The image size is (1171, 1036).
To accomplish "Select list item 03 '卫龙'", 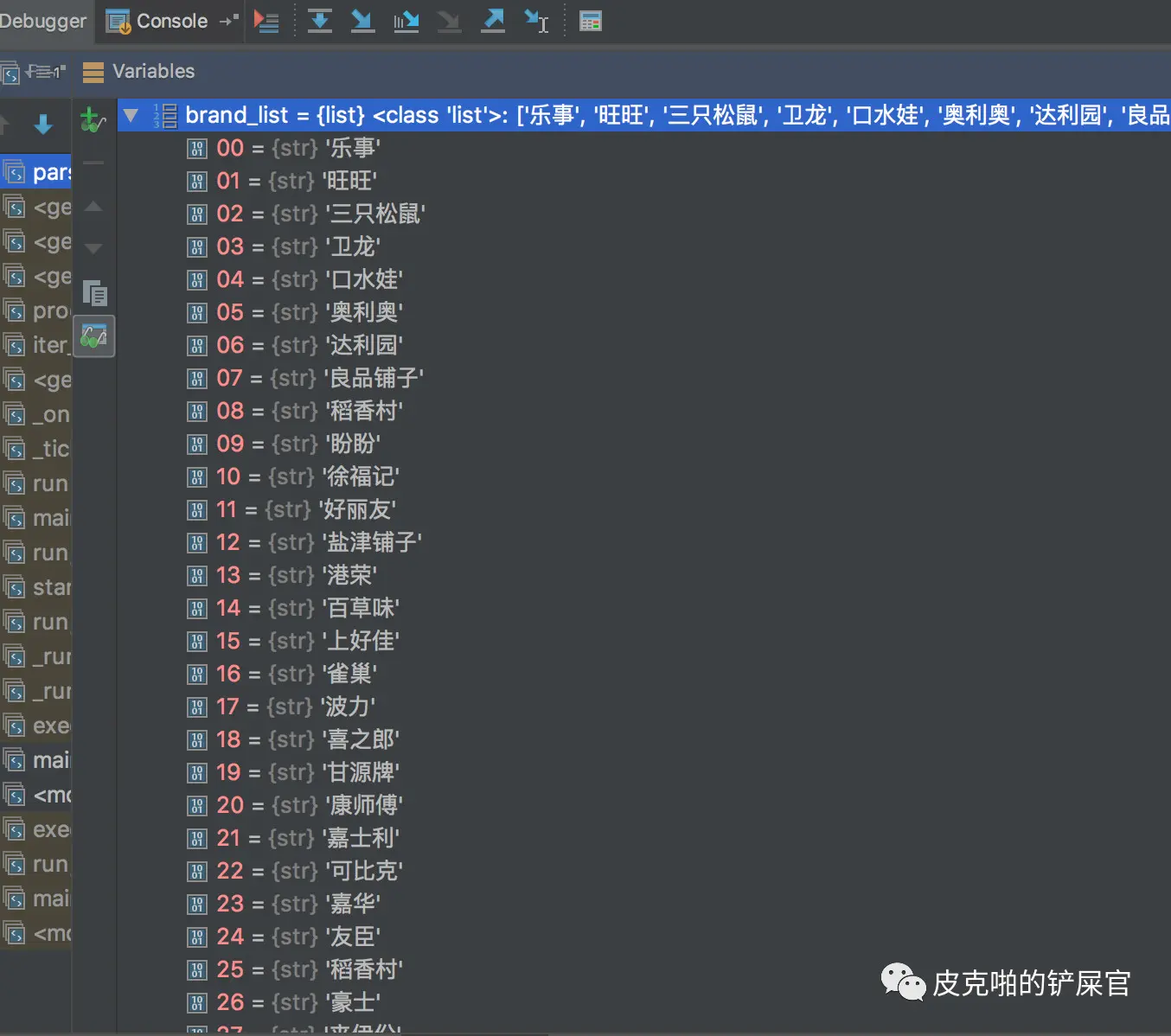I will pos(643,246).
